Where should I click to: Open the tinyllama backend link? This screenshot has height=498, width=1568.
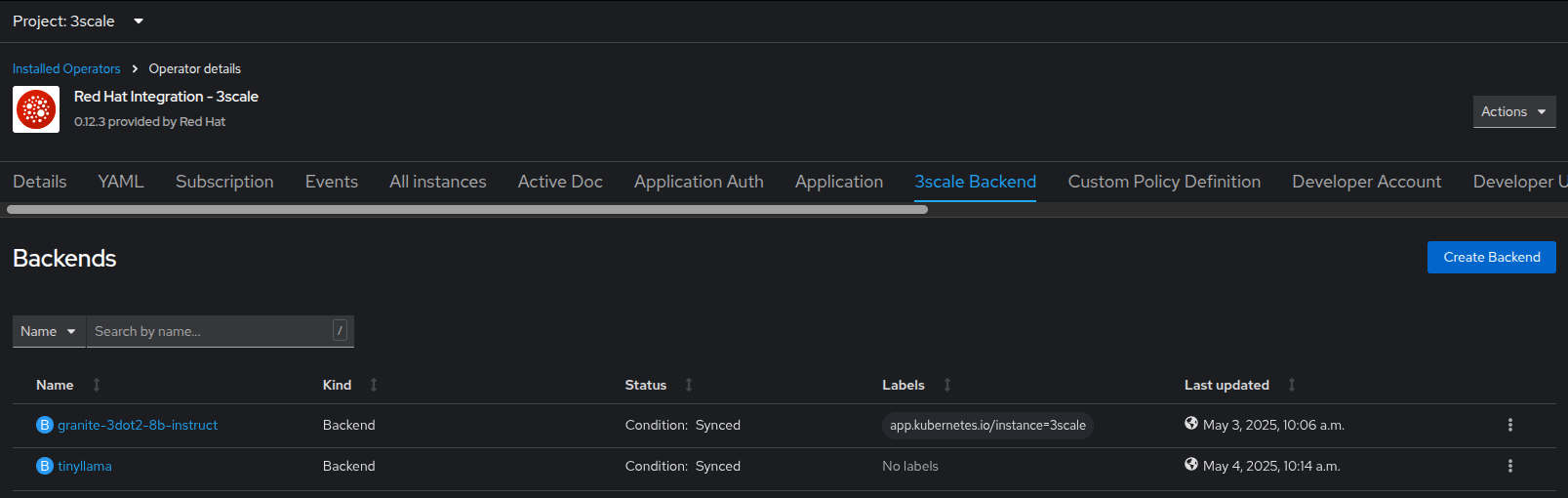click(85, 466)
